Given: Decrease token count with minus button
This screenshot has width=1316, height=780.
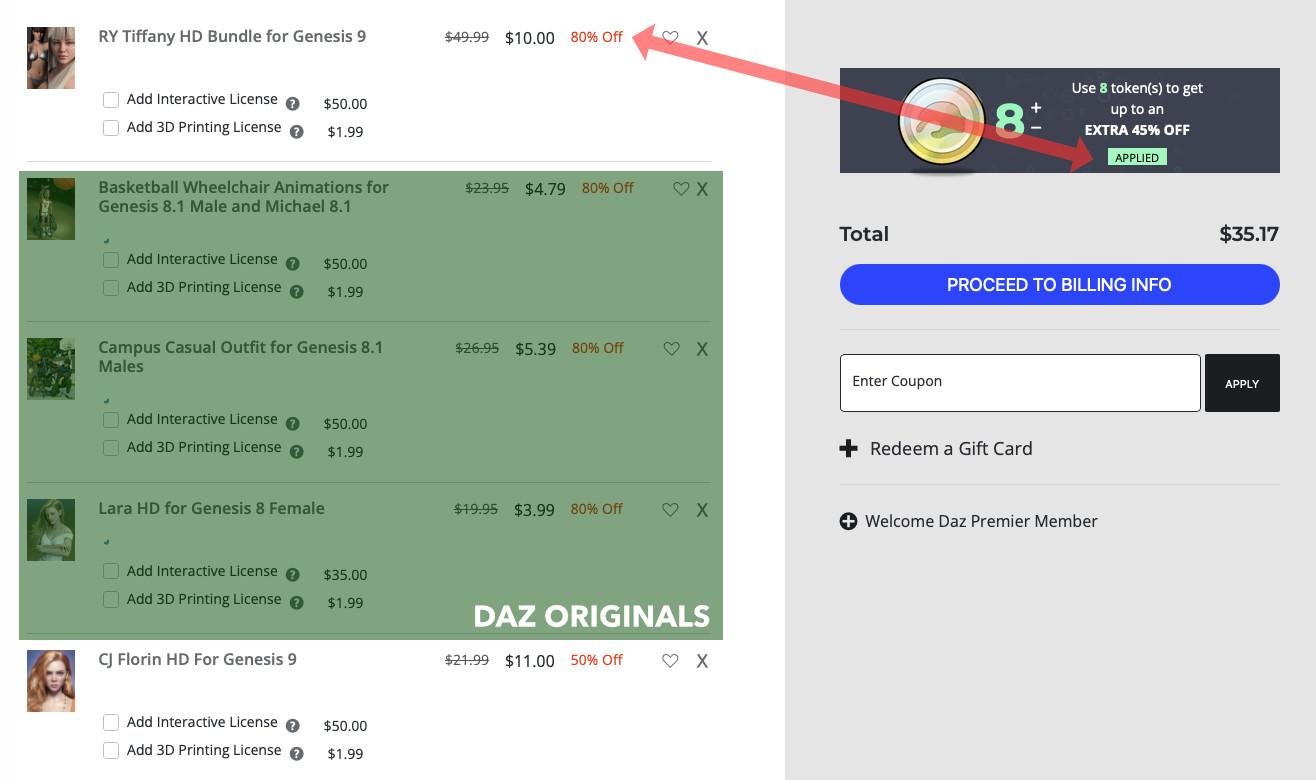Looking at the screenshot, I should pyautogui.click(x=1036, y=128).
